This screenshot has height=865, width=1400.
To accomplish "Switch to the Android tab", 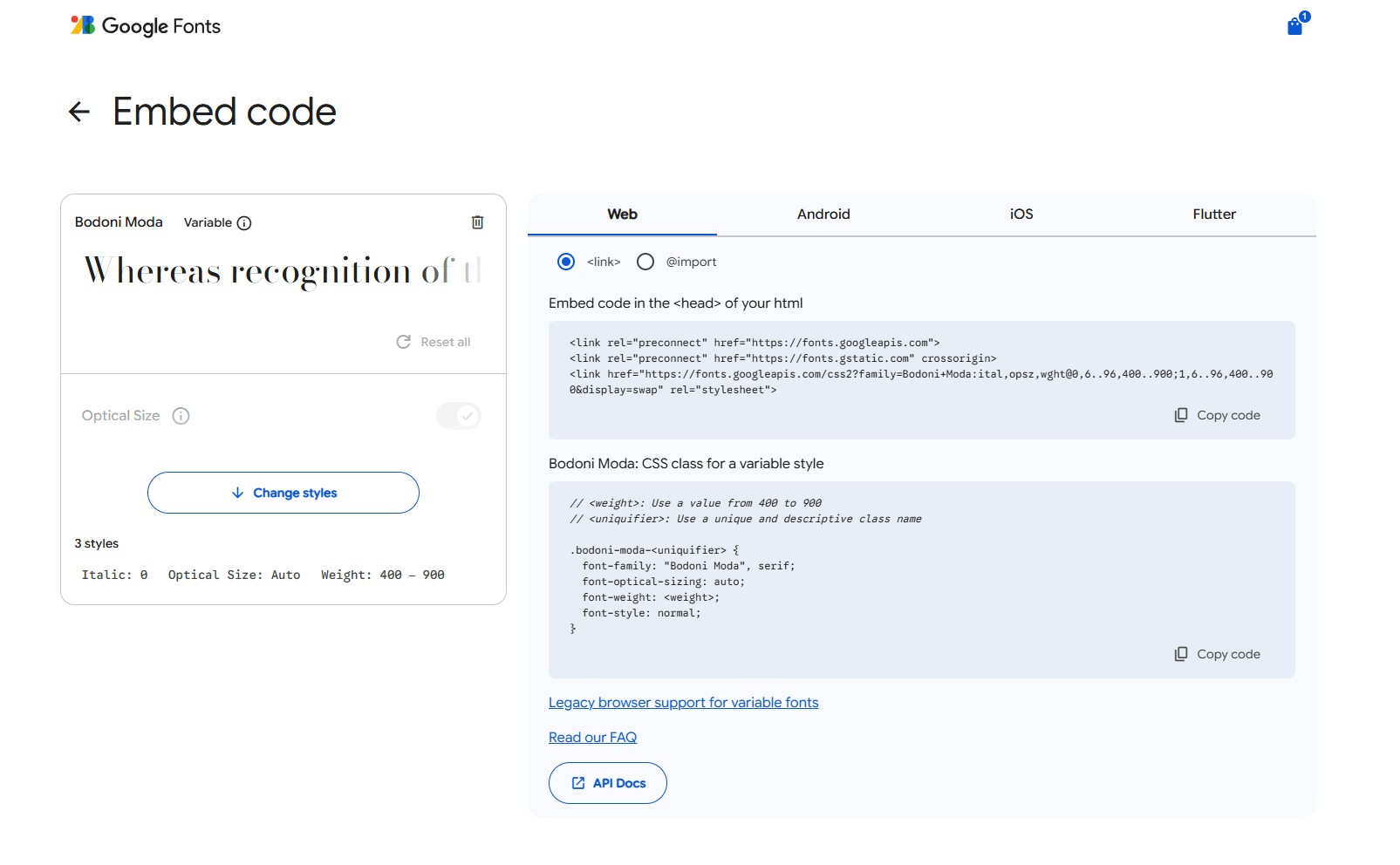I will [823, 215].
